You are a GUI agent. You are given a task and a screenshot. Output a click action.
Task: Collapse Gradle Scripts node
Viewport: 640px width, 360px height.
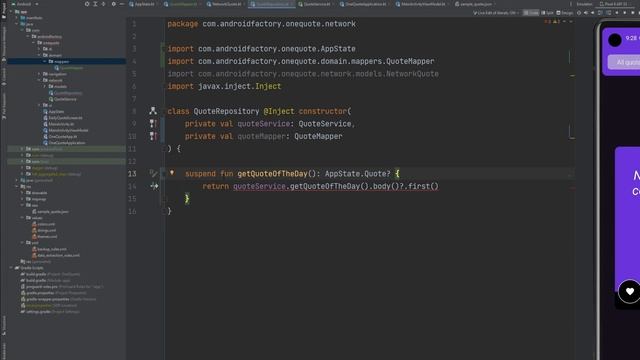[x=11, y=268]
